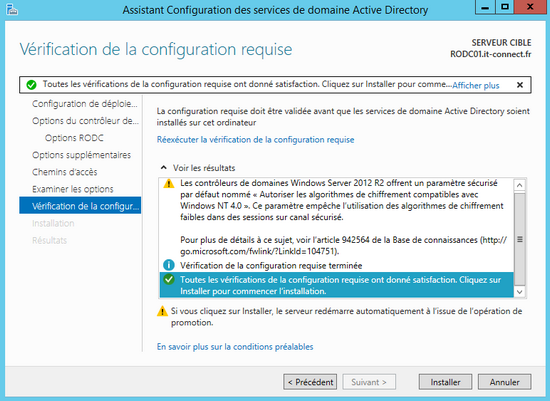Image resolution: width=550 pixels, height=401 pixels.
Task: Collapse the Voir les résultats section
Action: point(163,168)
